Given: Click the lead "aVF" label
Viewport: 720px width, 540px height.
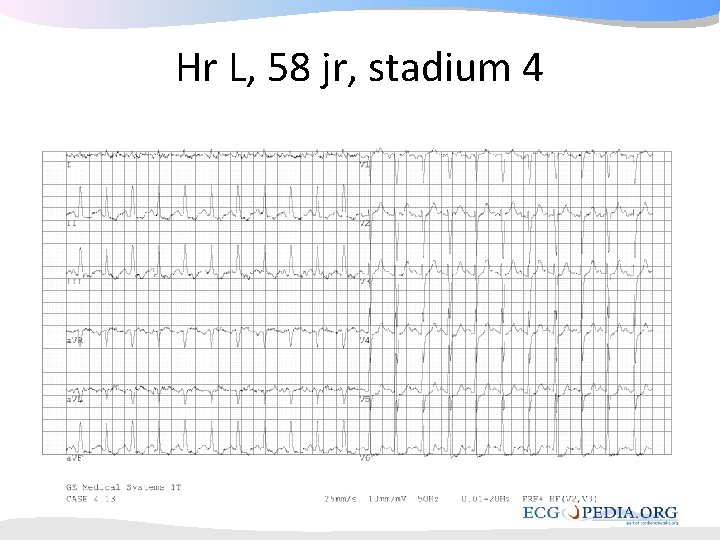Looking at the screenshot, I should click(x=75, y=458).
